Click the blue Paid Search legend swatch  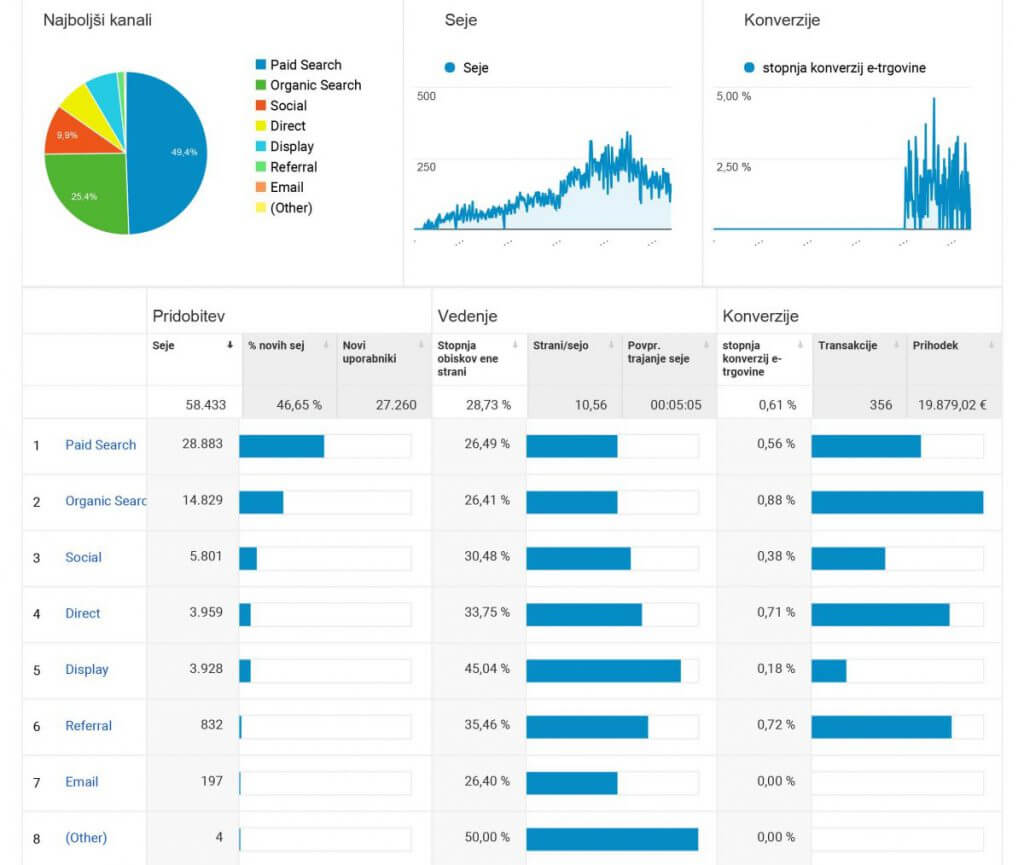(260, 65)
